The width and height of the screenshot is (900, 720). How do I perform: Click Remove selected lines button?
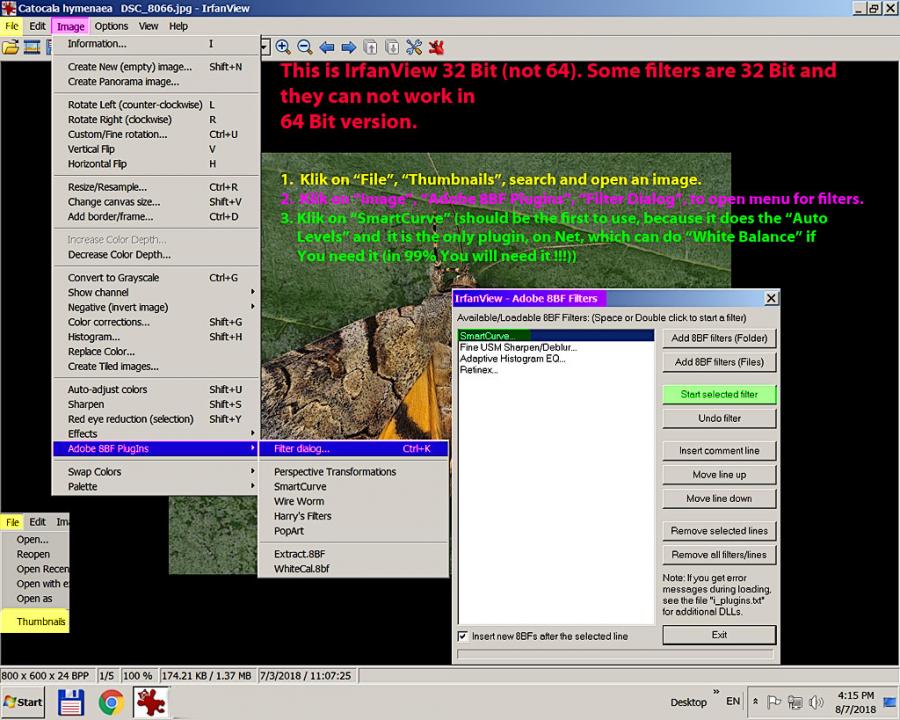click(x=719, y=531)
